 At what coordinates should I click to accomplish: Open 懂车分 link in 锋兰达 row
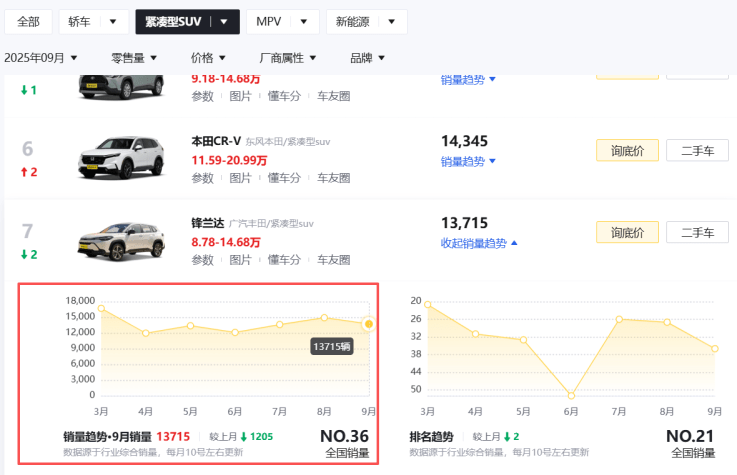284,260
